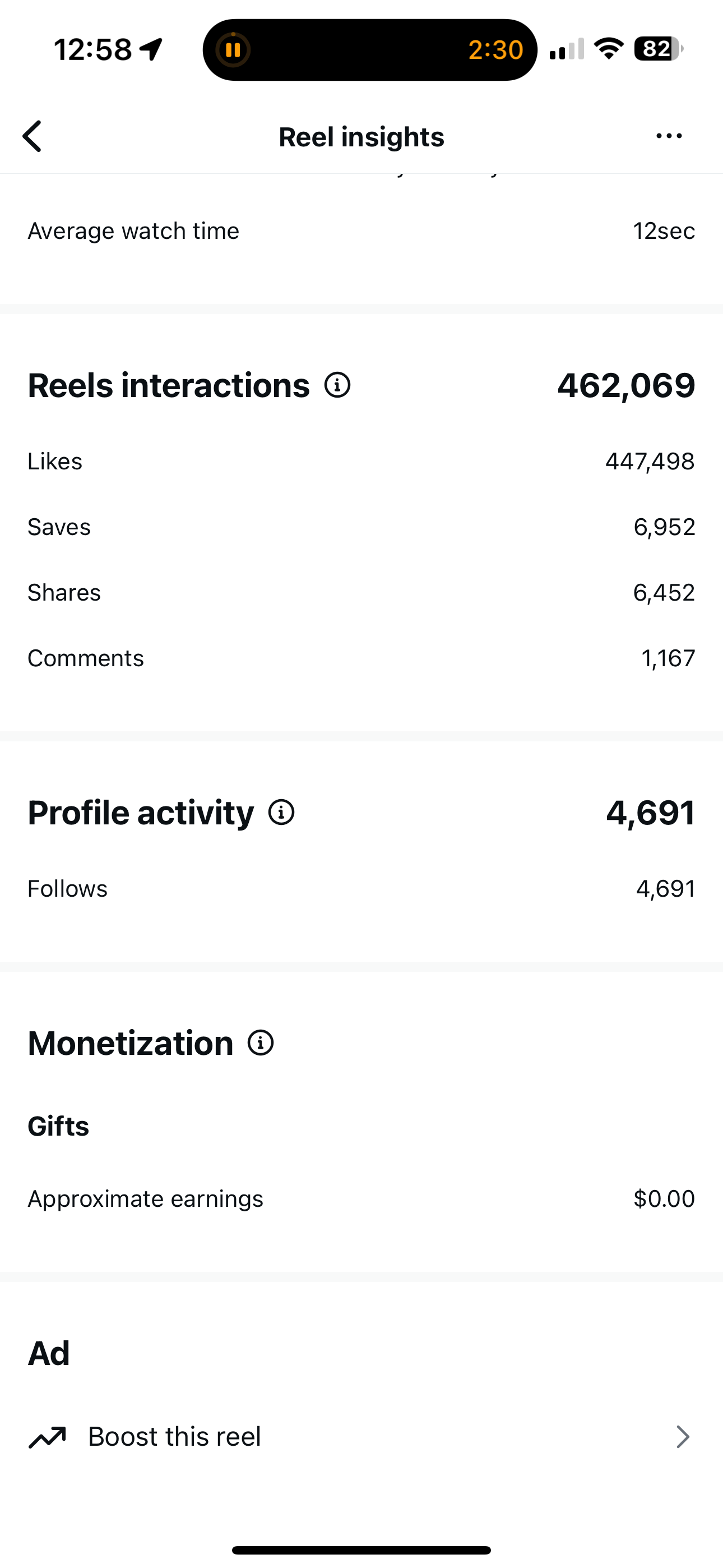Viewport: 723px width, 1568px height.
Task: Tap info icon beside Profile activity
Action: coord(281,813)
